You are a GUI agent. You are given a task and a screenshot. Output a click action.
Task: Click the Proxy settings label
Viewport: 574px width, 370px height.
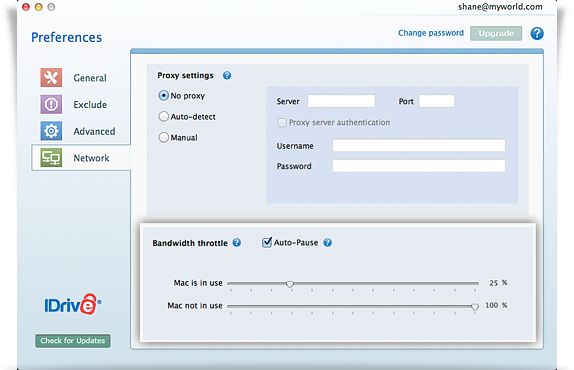(185, 75)
